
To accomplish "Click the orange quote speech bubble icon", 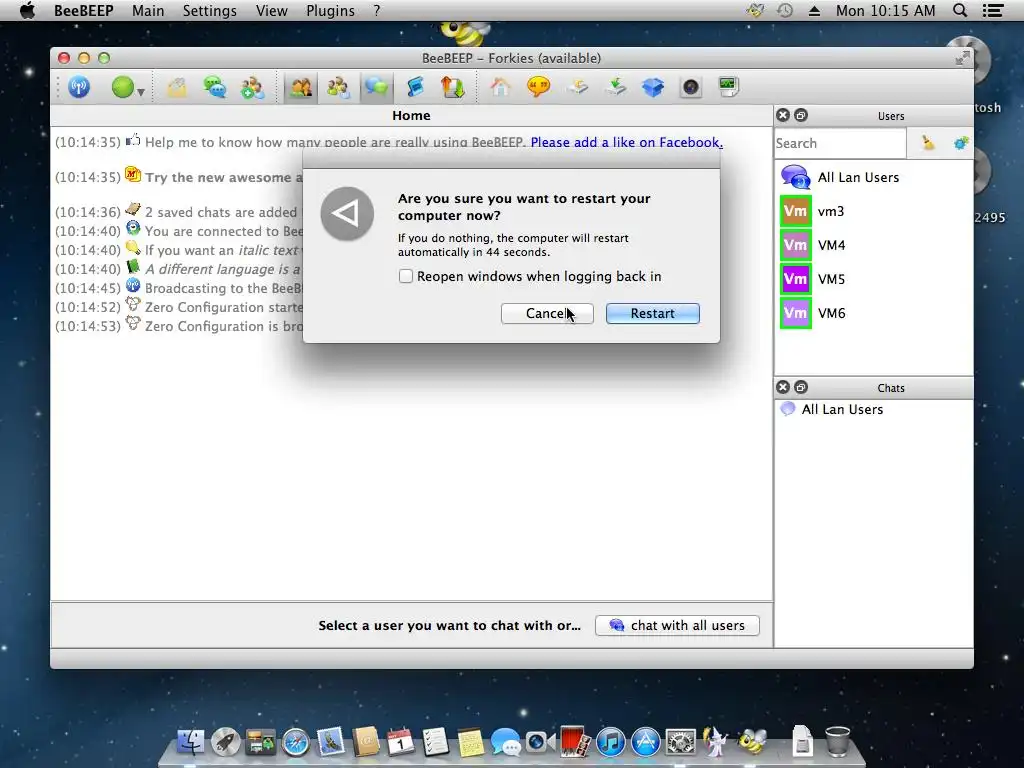I will click(539, 88).
